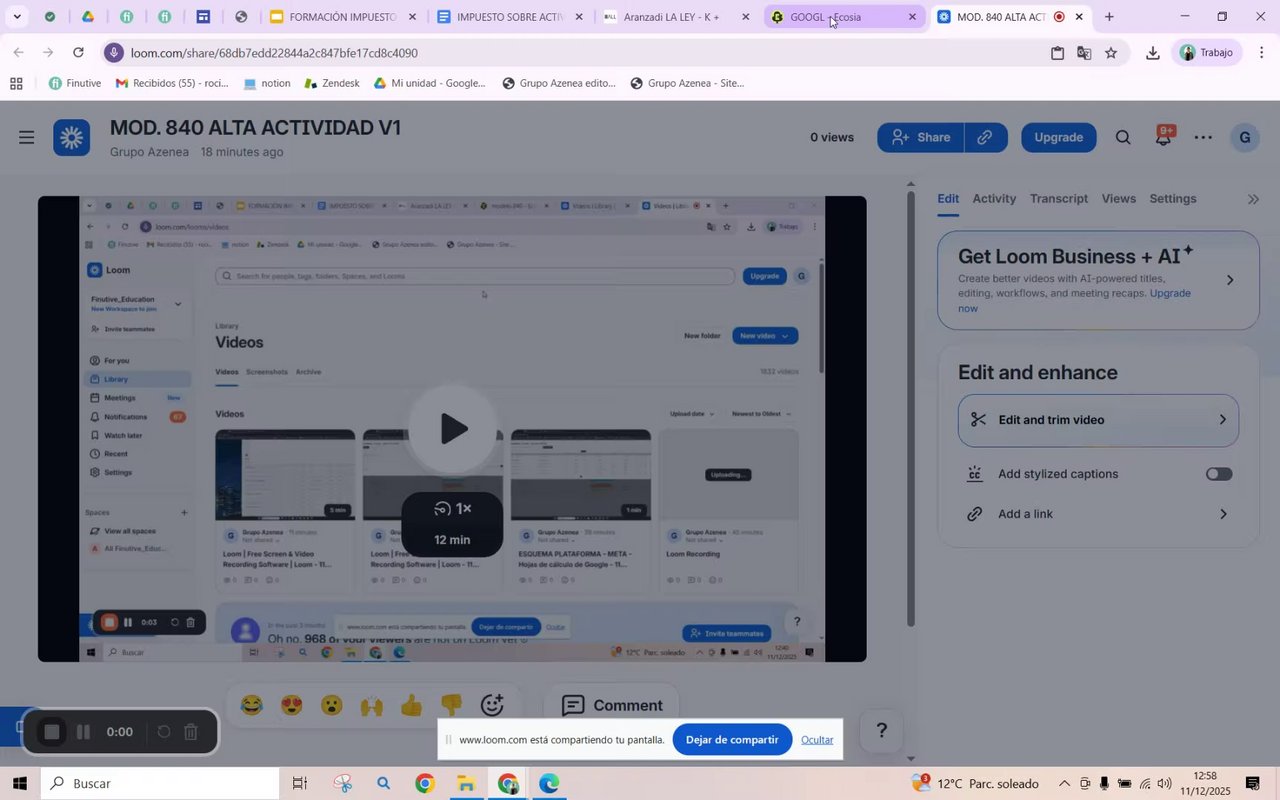Open the Loom sidebar hamburger menu
The height and width of the screenshot is (800, 1280).
(x=27, y=138)
